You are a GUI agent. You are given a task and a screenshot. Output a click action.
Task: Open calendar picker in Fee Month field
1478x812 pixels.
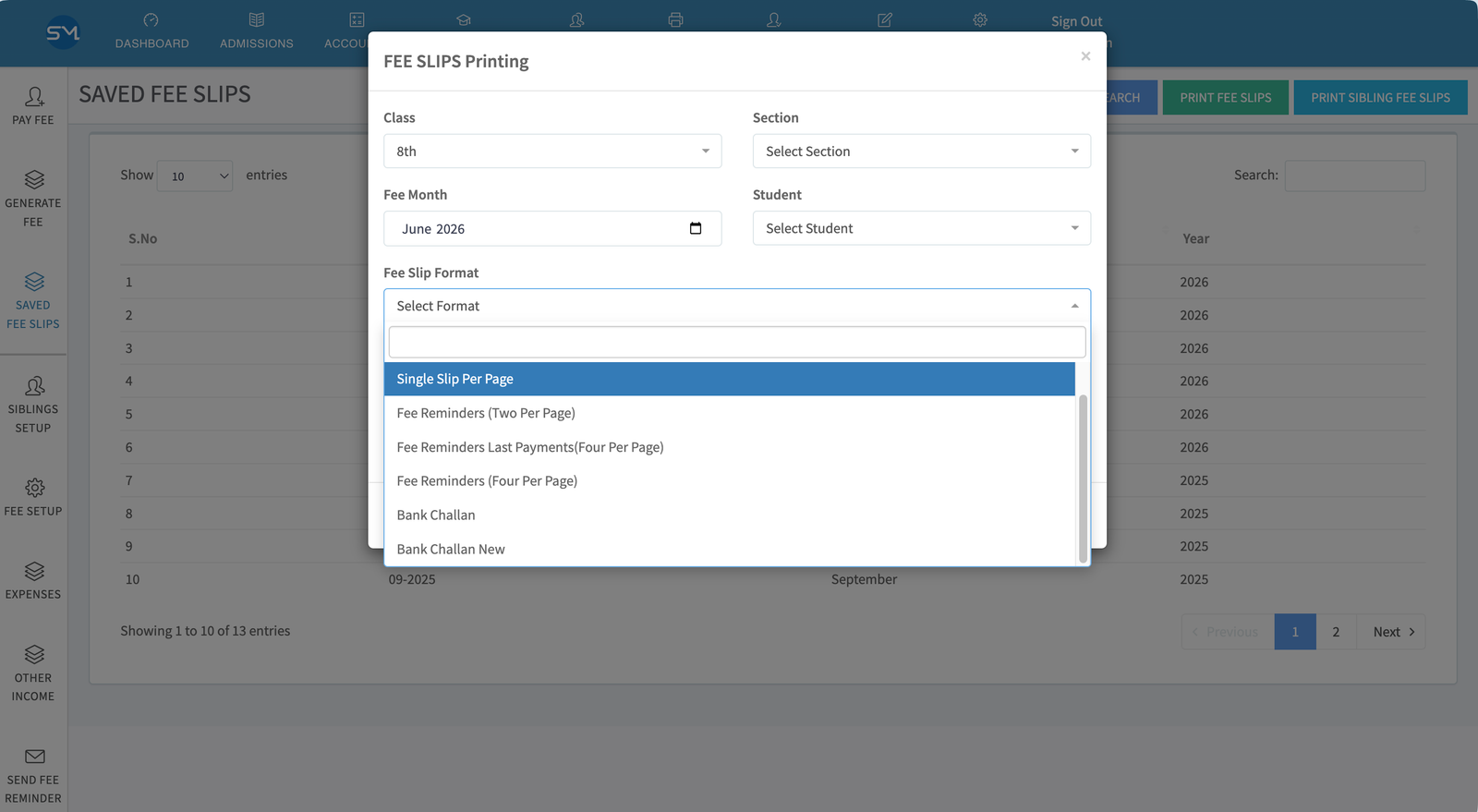696,228
